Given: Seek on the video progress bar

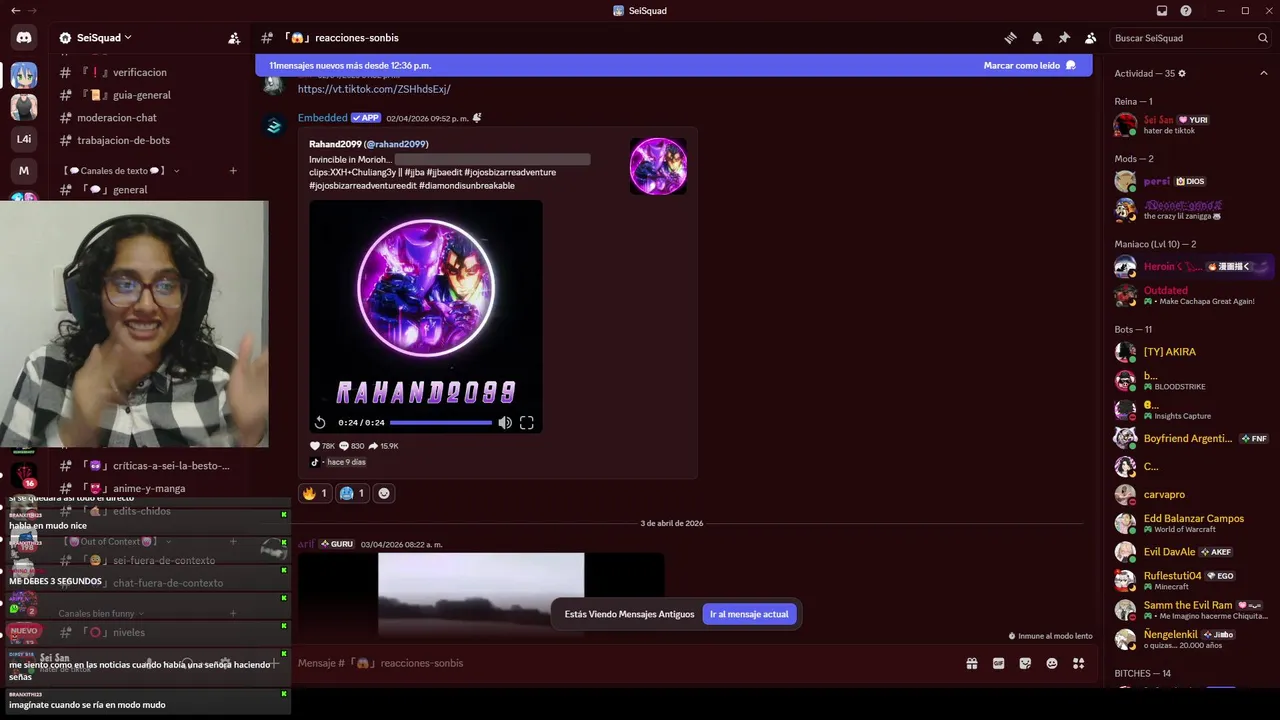Looking at the screenshot, I should click(x=441, y=423).
